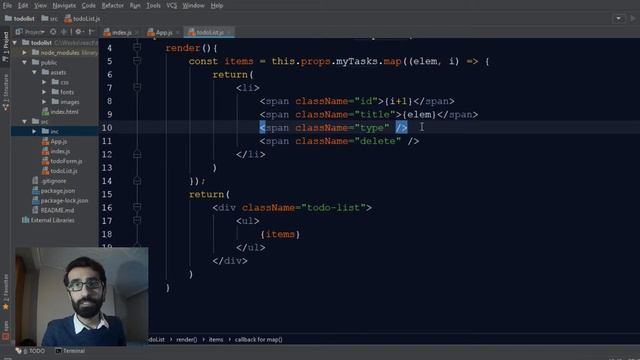
Task: Close the todoList.js editor tab
Action: [229, 32]
